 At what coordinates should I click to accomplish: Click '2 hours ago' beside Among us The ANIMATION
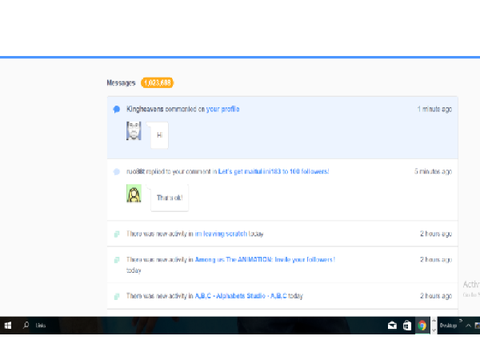(x=436, y=259)
